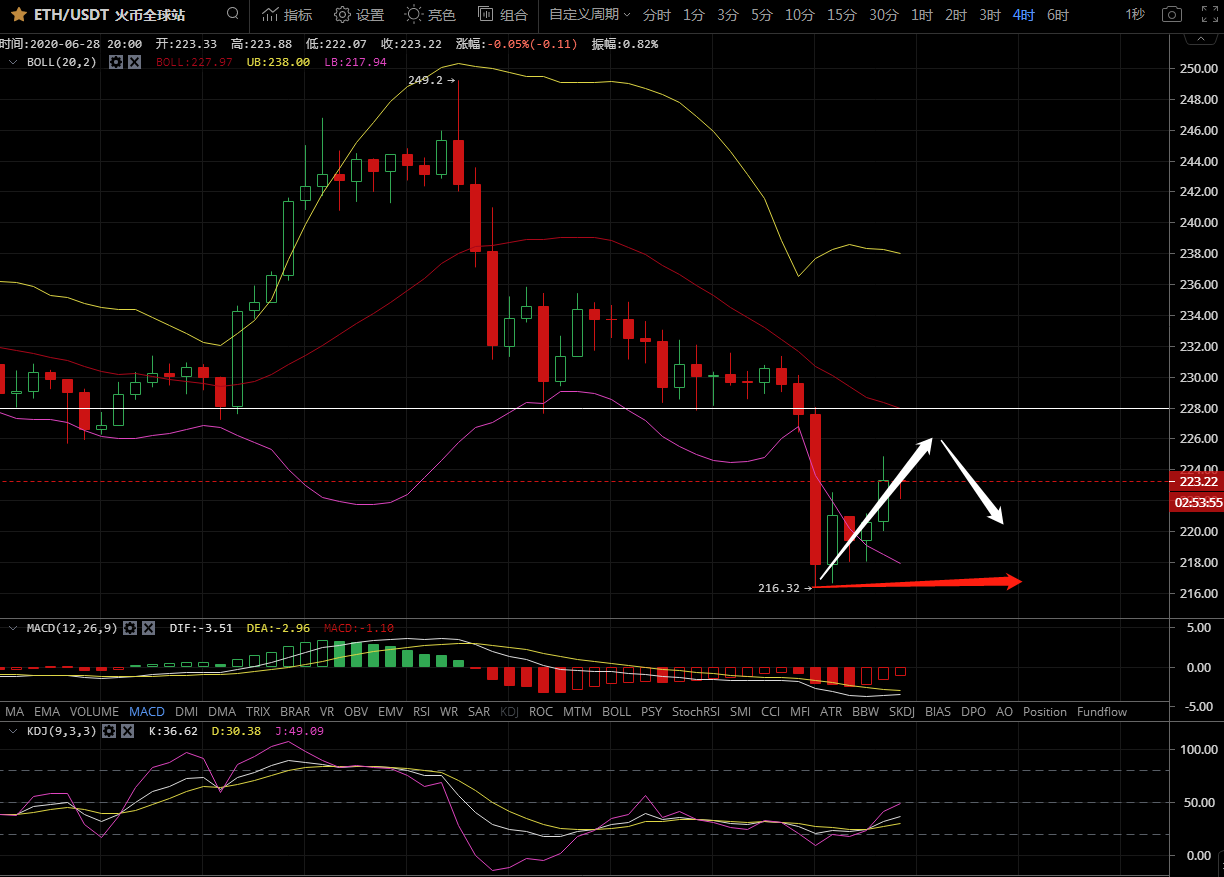Collapse the MACD panel chevron
Viewport: 1224px width, 877px height.
coord(13,628)
